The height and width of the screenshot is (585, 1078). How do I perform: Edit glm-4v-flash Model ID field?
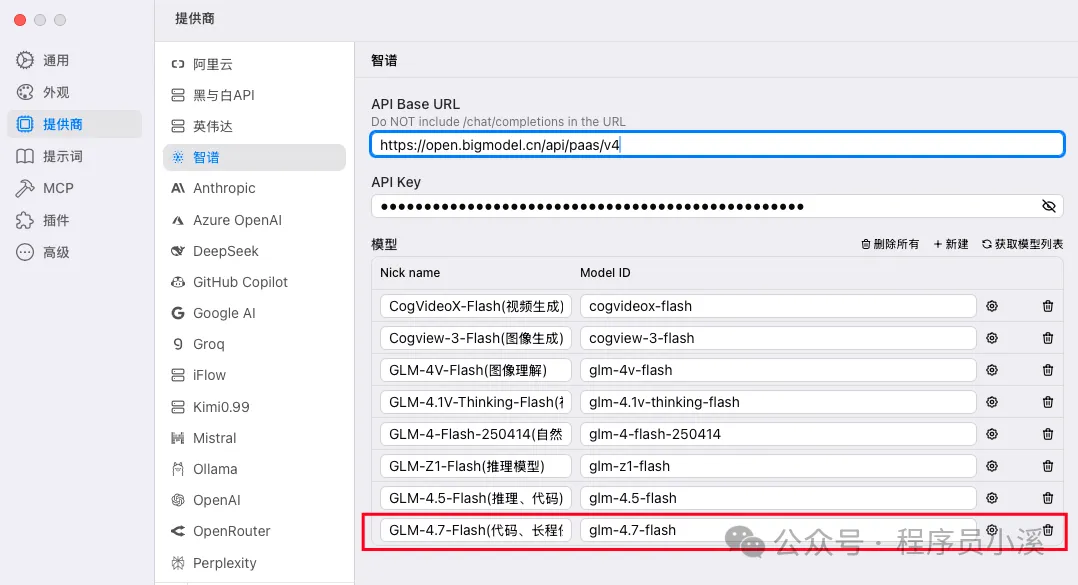point(778,370)
